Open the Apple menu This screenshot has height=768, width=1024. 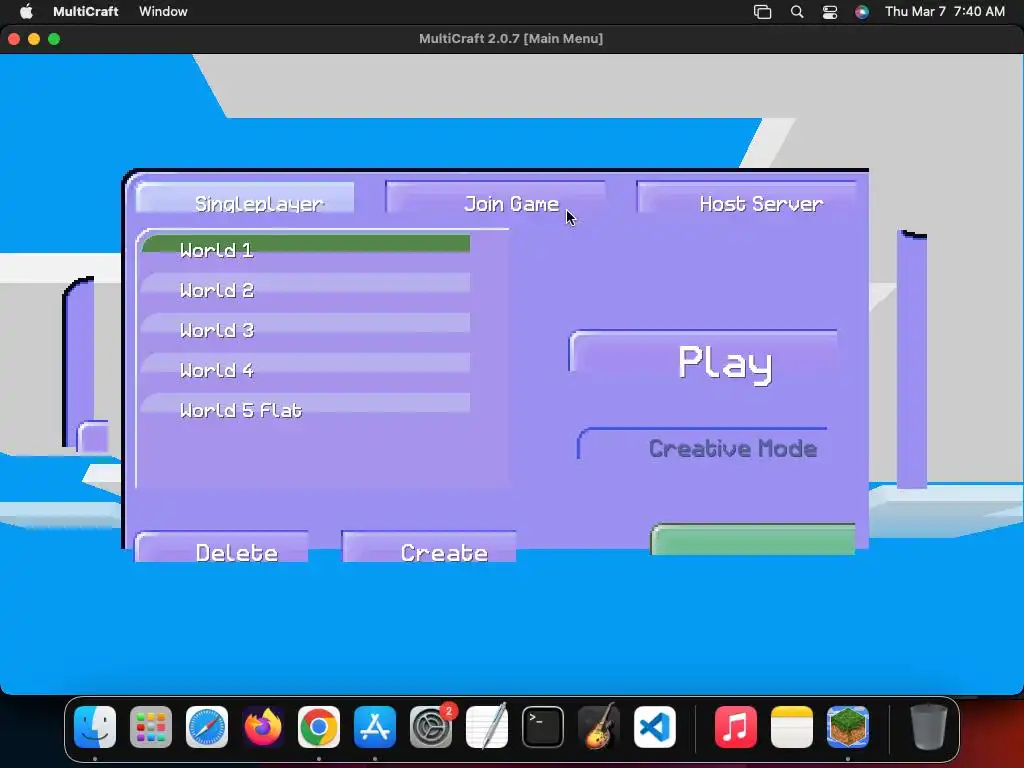[x=26, y=11]
